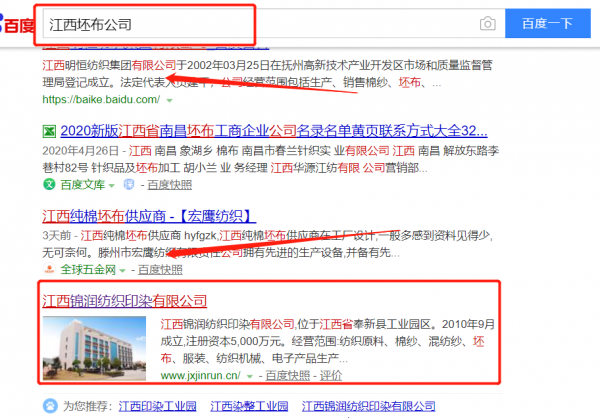Expand dropdown arrow next to baike.baidu.com URL

pos(168,101)
